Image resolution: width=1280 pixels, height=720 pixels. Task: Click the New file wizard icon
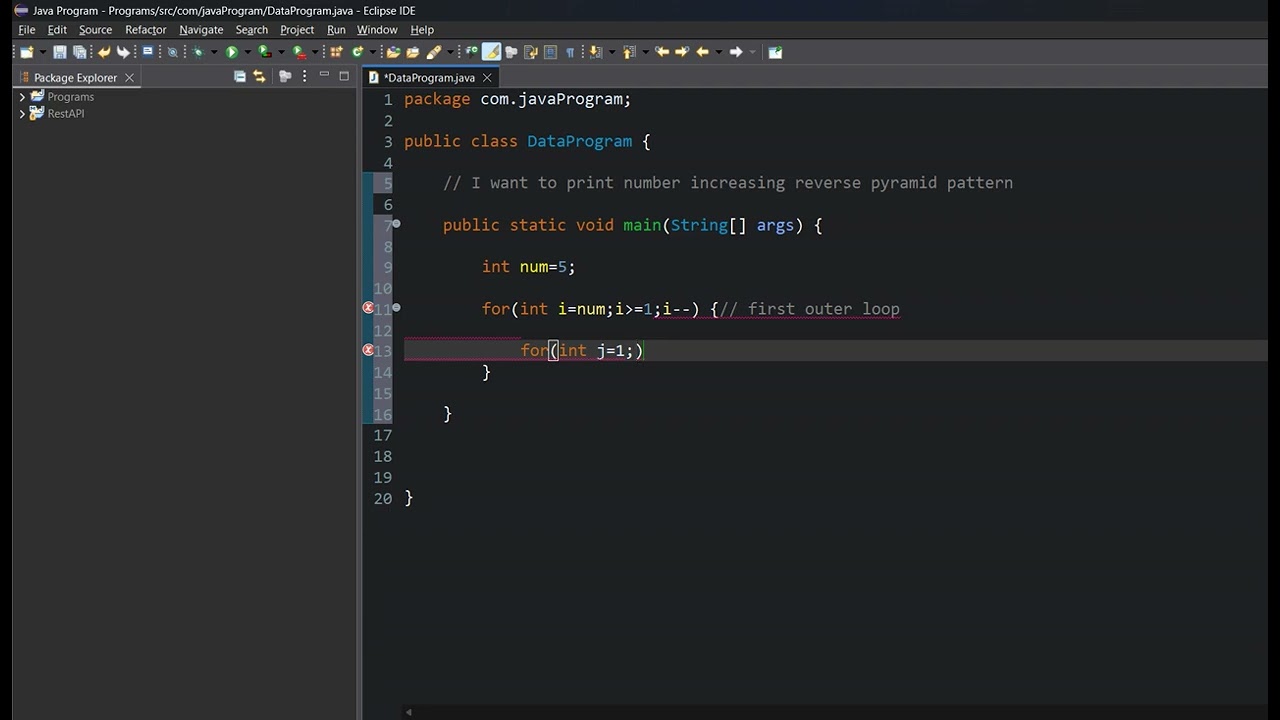27,52
